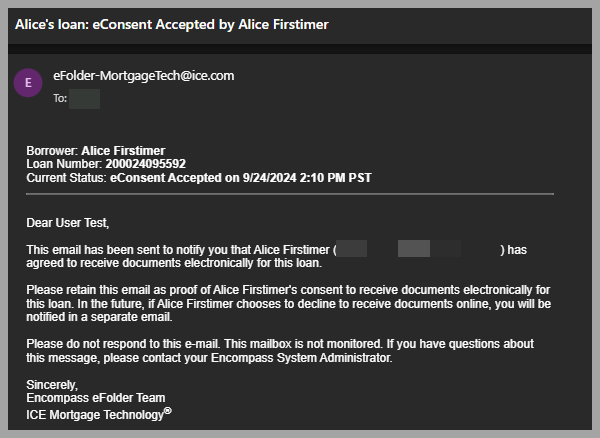
Task: Click the Sincerely closing line
Action: [x=52, y=384]
